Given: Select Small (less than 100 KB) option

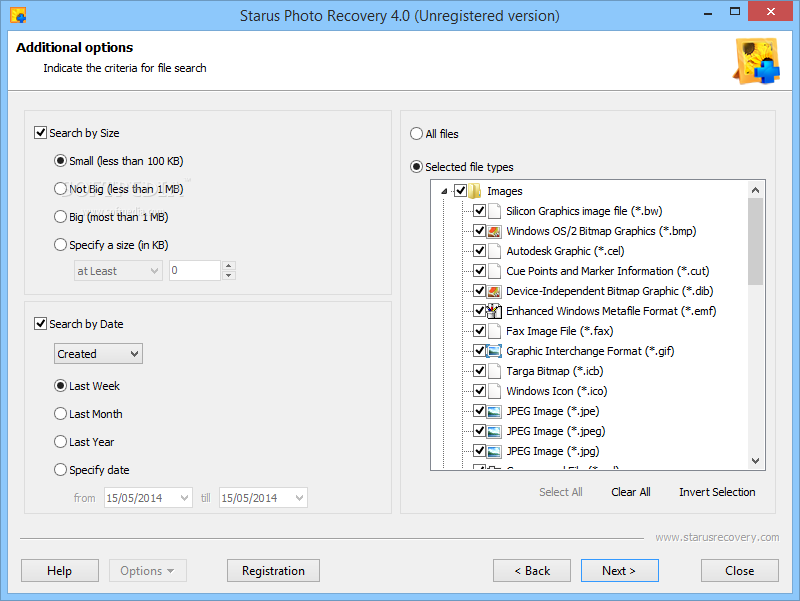Looking at the screenshot, I should pyautogui.click(x=60, y=161).
